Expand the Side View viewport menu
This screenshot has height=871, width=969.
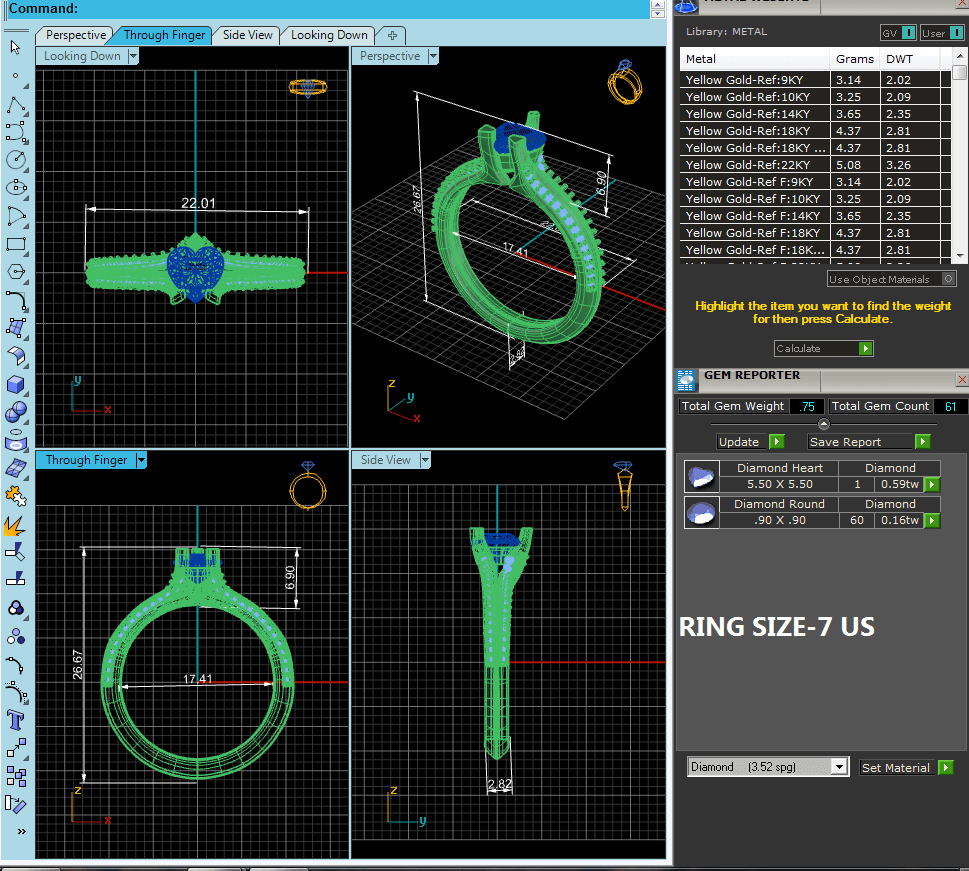(425, 460)
